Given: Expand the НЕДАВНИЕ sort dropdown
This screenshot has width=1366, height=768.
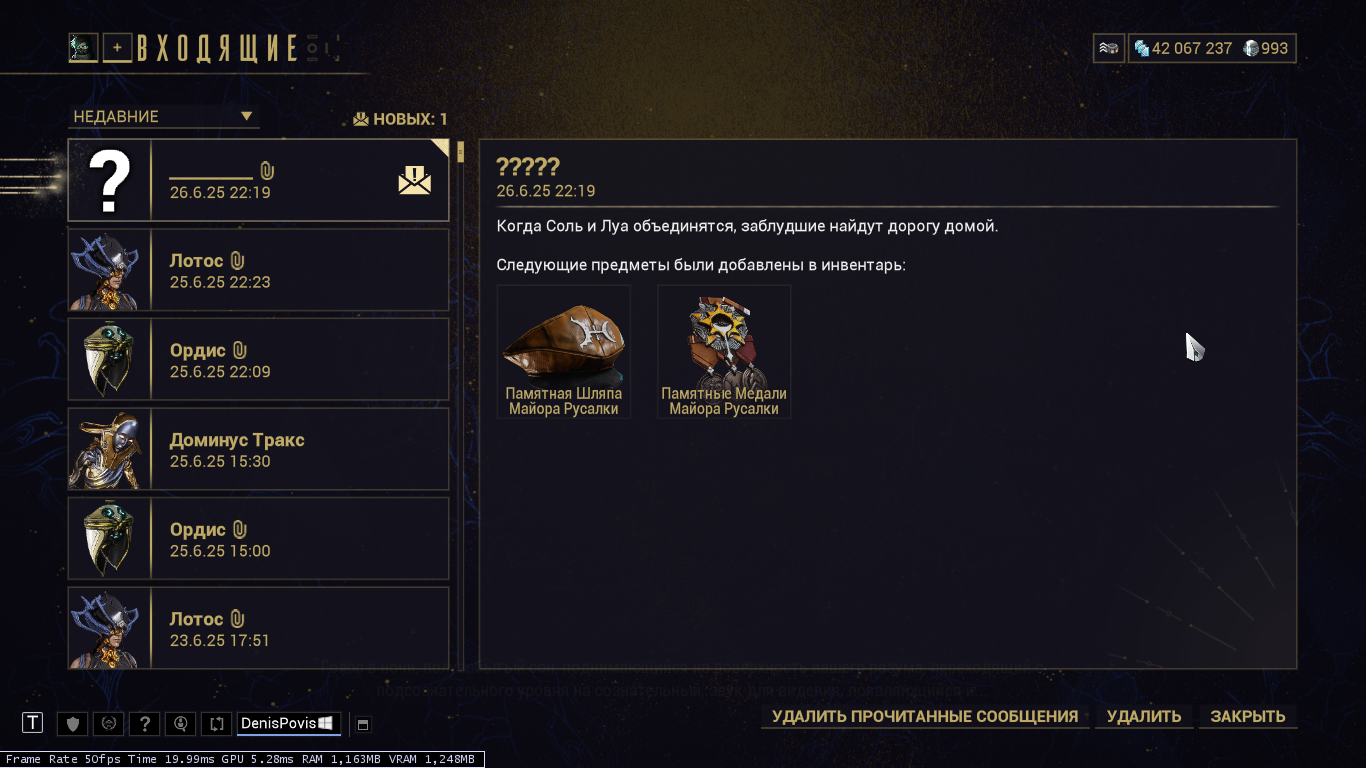Looking at the screenshot, I should pos(164,117).
